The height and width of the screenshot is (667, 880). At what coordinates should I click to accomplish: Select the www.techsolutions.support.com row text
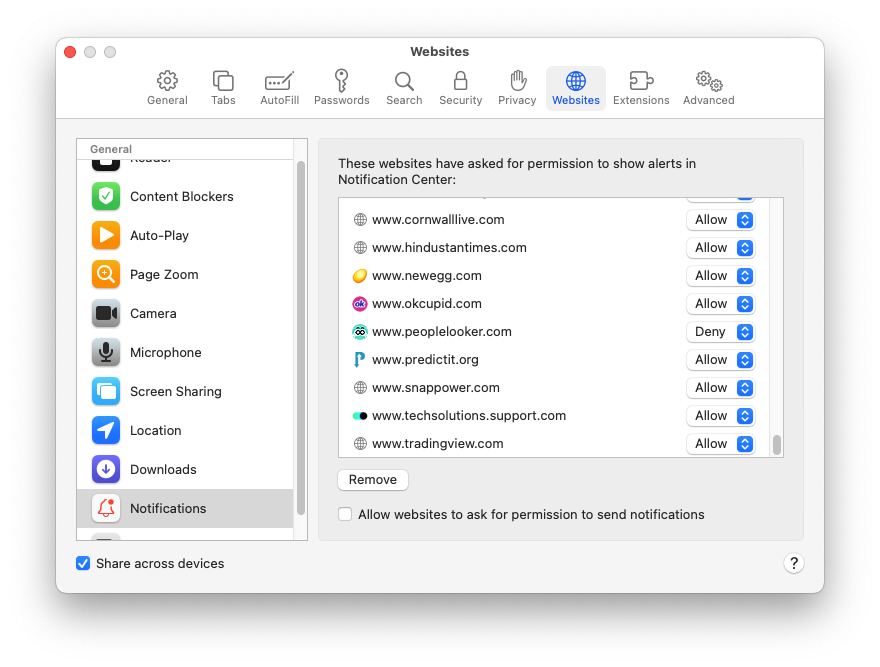point(469,415)
